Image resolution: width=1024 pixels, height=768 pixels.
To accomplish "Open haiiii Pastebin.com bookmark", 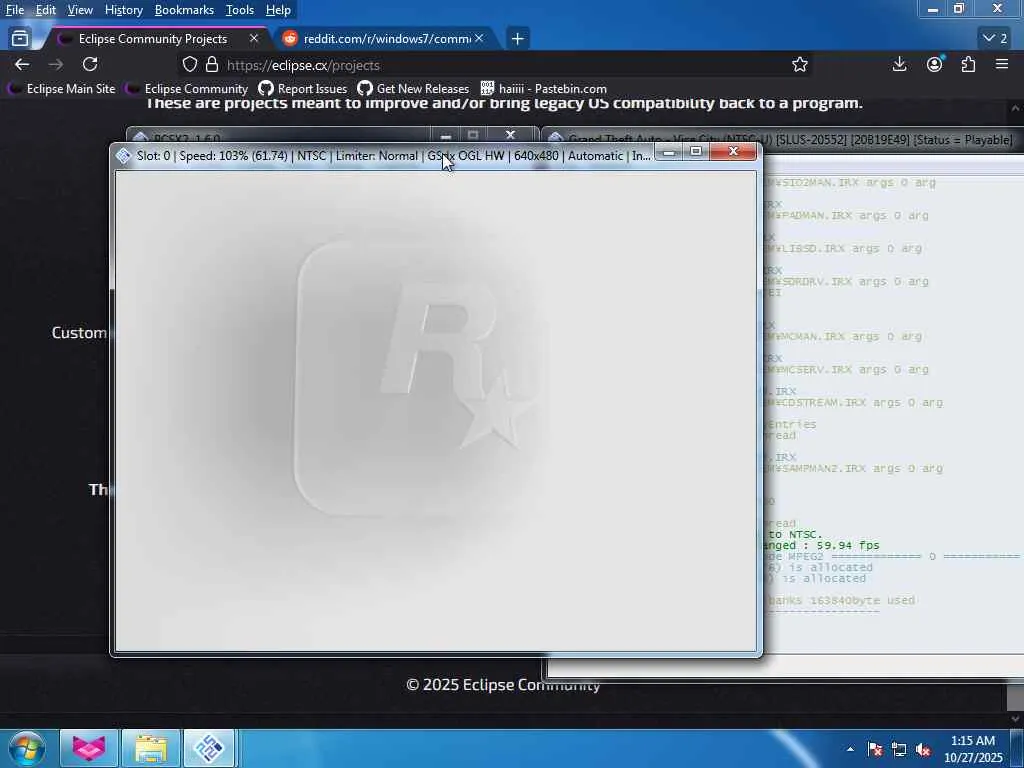I will point(543,89).
